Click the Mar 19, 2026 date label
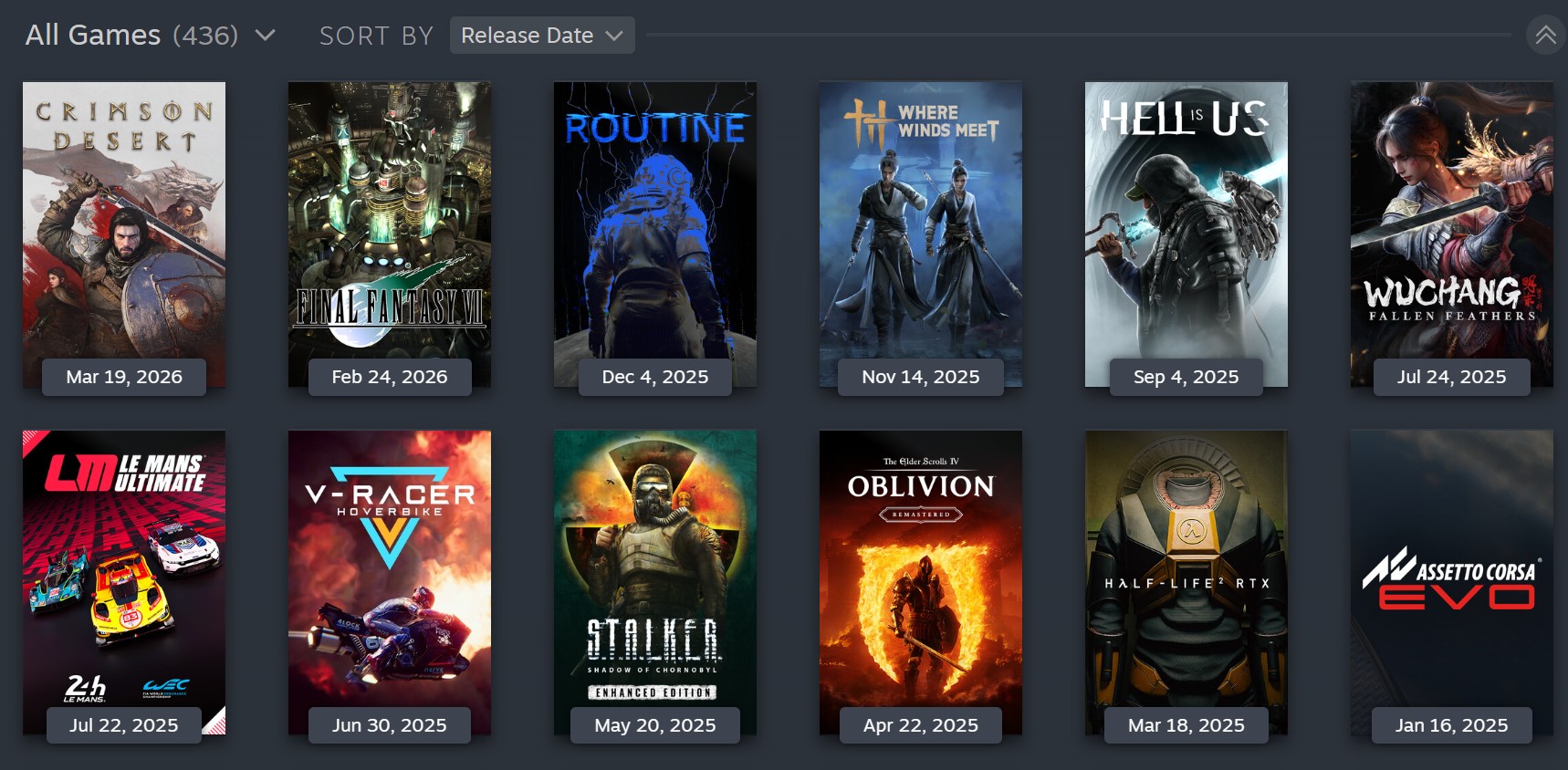The image size is (1568, 770). (124, 377)
